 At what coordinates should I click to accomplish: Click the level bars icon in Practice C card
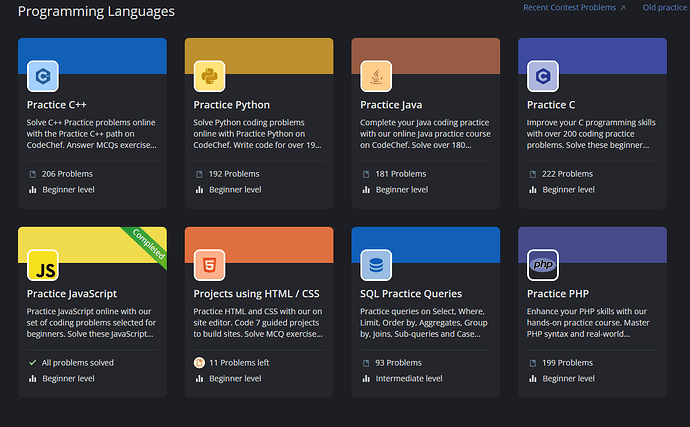coord(532,190)
